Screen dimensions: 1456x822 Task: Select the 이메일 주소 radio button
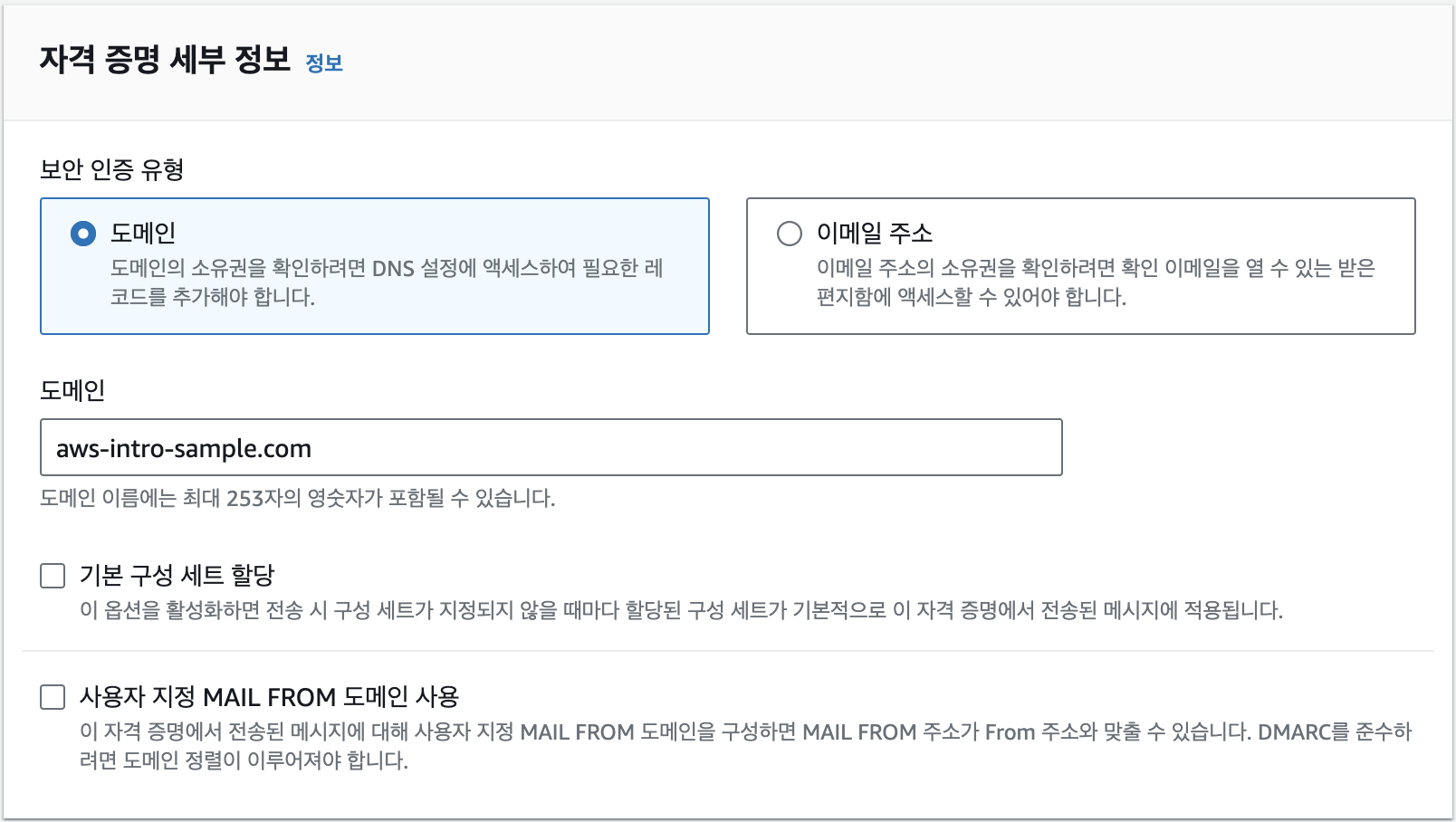pyautogui.click(x=790, y=234)
